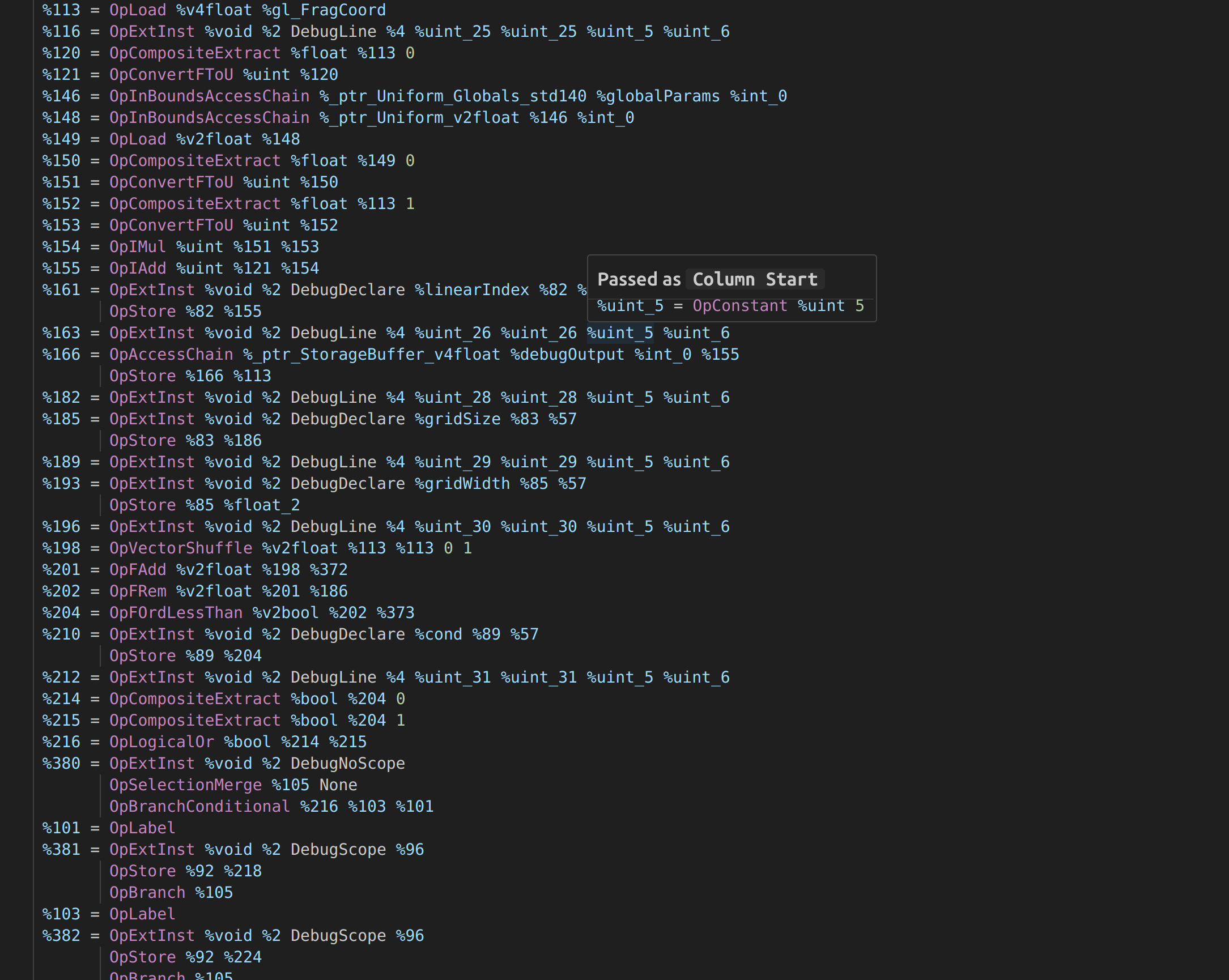Click the OpFAdd opcode on line %201
Viewport: 1229px width, 980px height.
coord(138,570)
